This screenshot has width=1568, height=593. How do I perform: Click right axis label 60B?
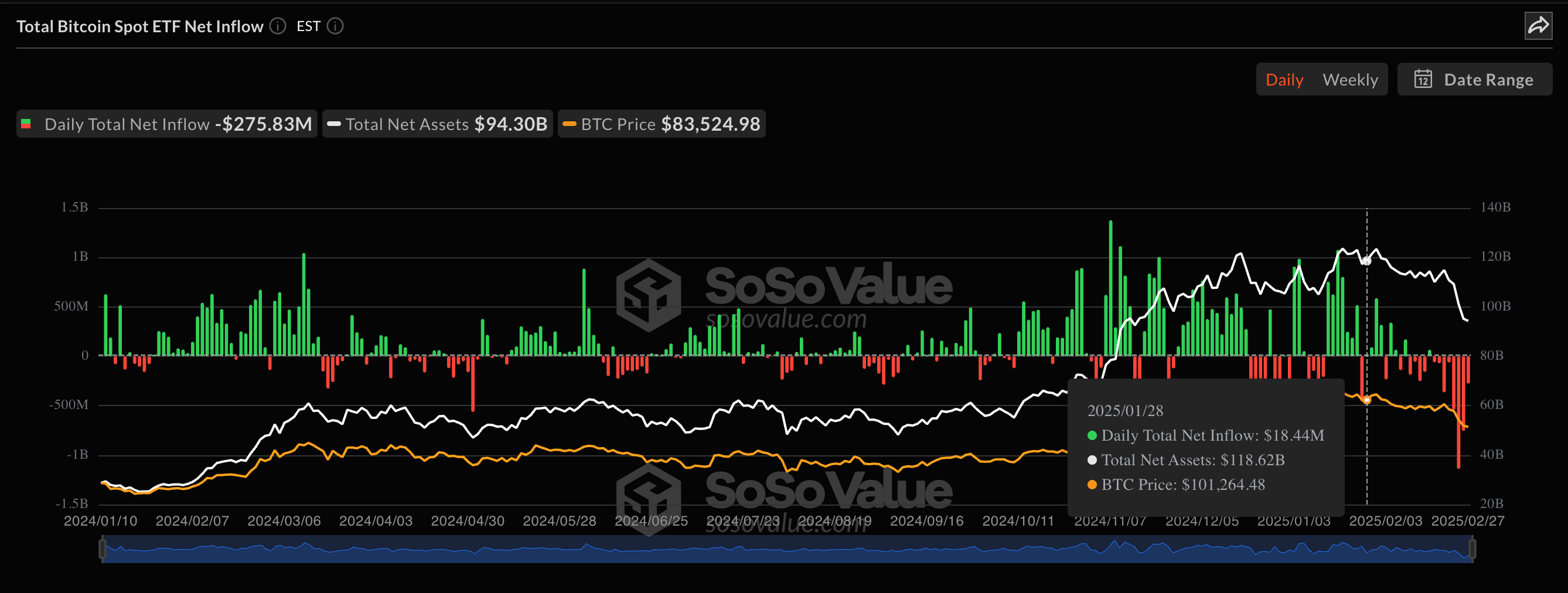coord(1491,405)
